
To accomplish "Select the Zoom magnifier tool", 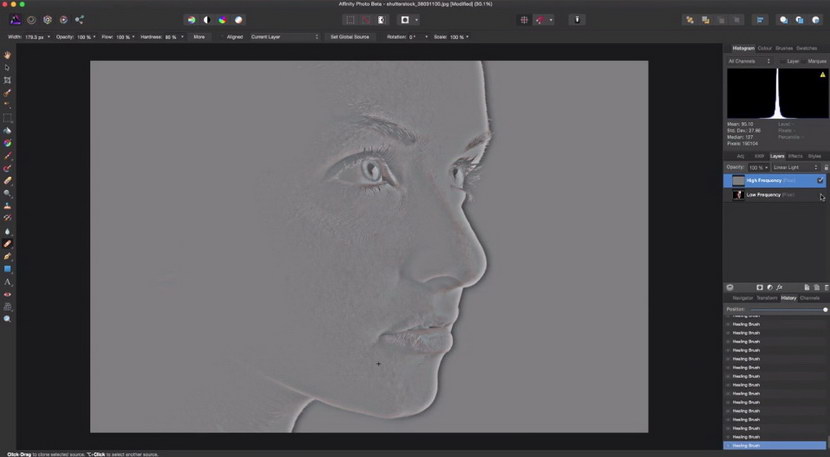I will coord(7,319).
